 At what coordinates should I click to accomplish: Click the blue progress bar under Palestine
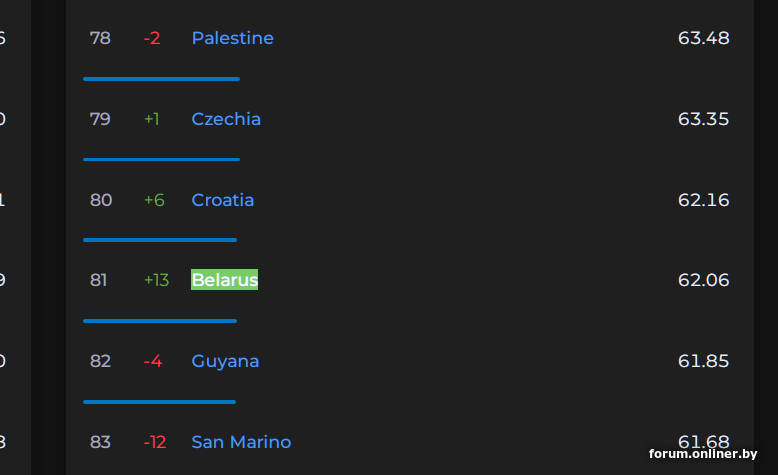[x=161, y=78]
